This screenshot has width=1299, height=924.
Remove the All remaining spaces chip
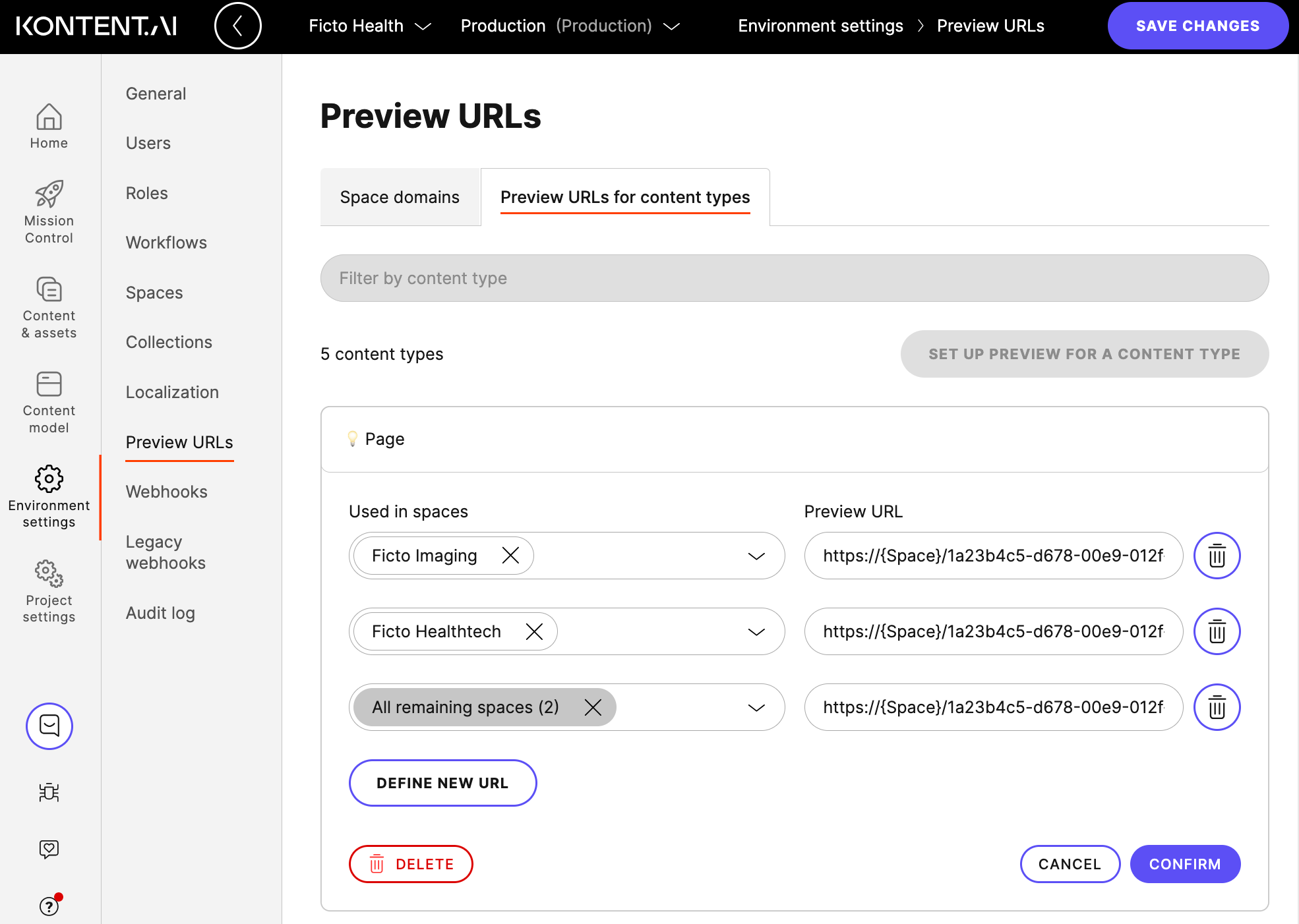pyautogui.click(x=593, y=707)
